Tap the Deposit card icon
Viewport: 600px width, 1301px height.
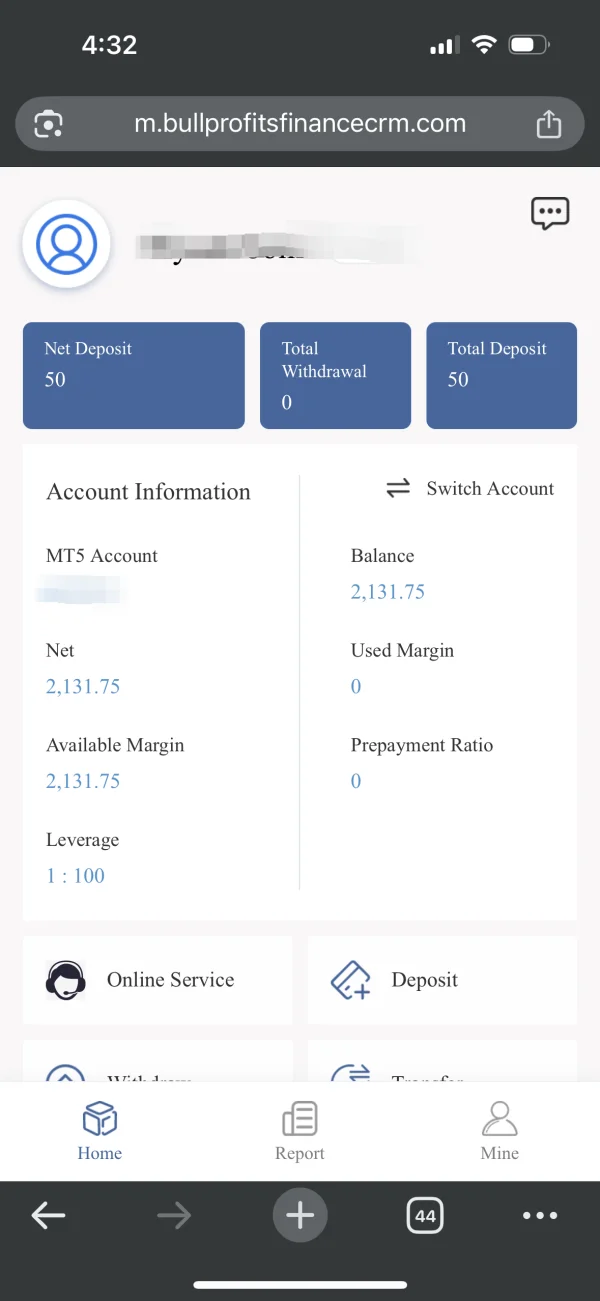click(351, 980)
